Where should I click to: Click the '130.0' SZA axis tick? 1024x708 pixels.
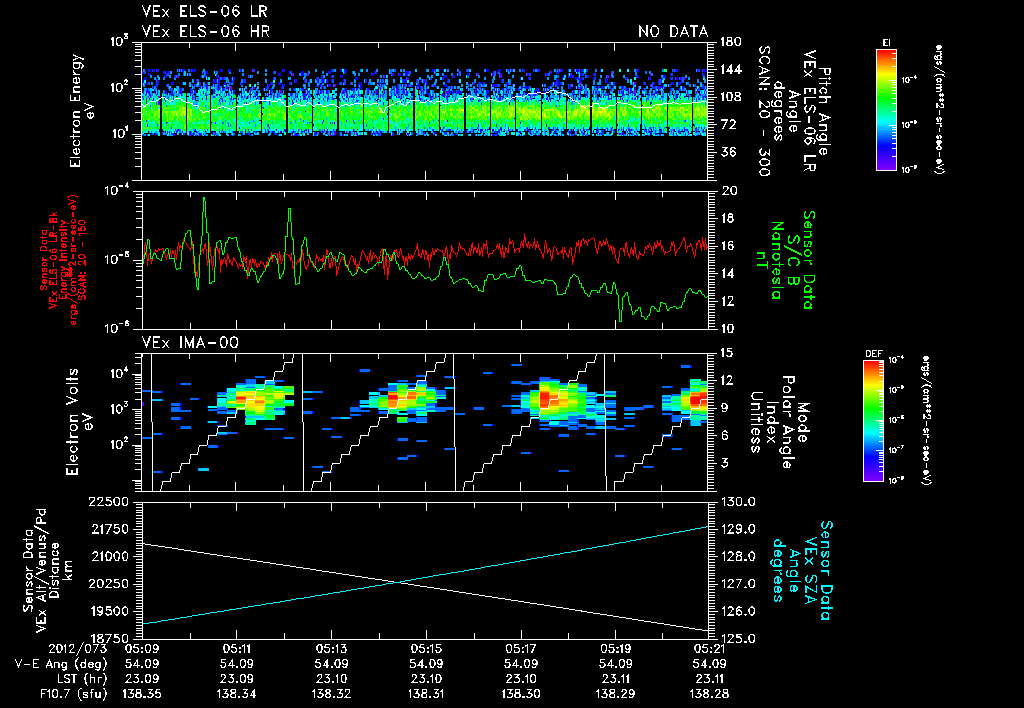point(738,502)
